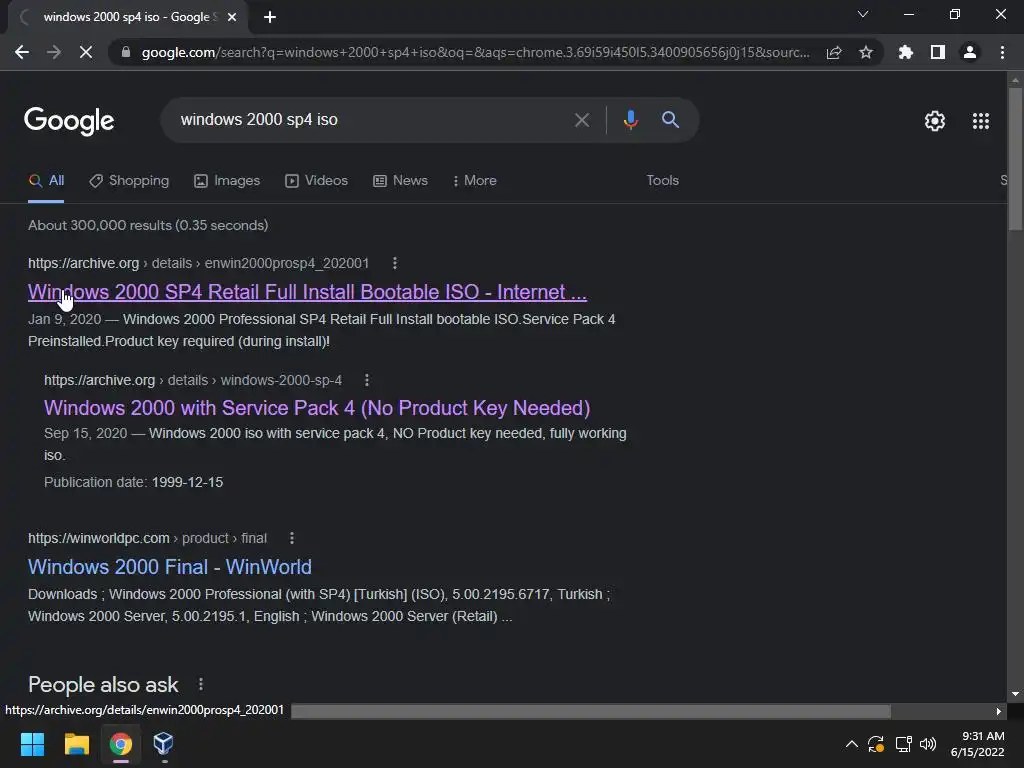The width and height of the screenshot is (1024, 768).
Task: Click the Chrome taskbar icon
Action: coord(120,744)
